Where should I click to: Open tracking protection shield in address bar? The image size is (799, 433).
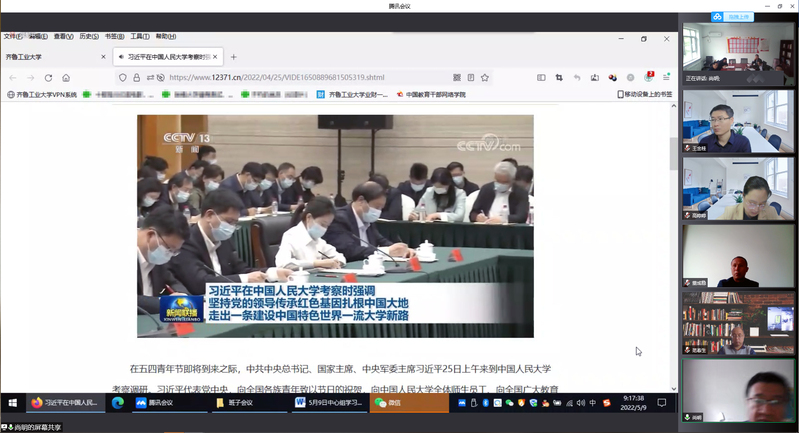[123, 77]
